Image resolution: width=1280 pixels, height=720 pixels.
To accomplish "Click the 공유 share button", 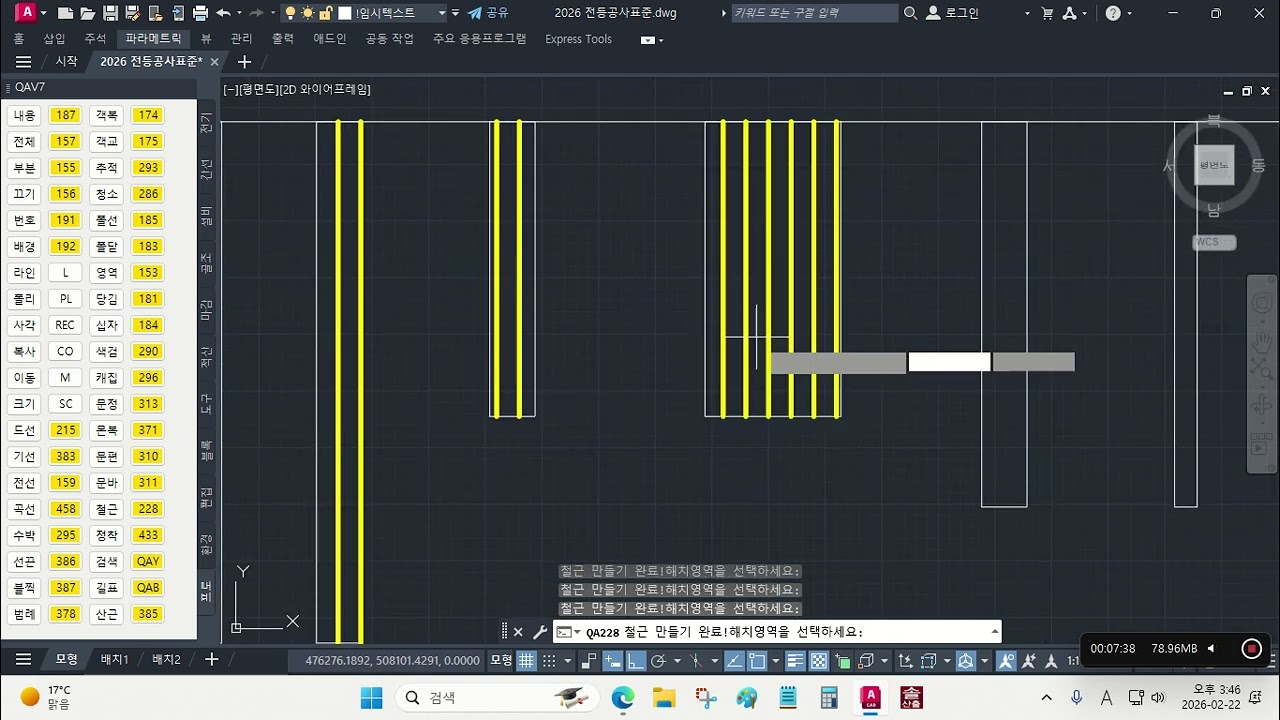I will pos(488,13).
